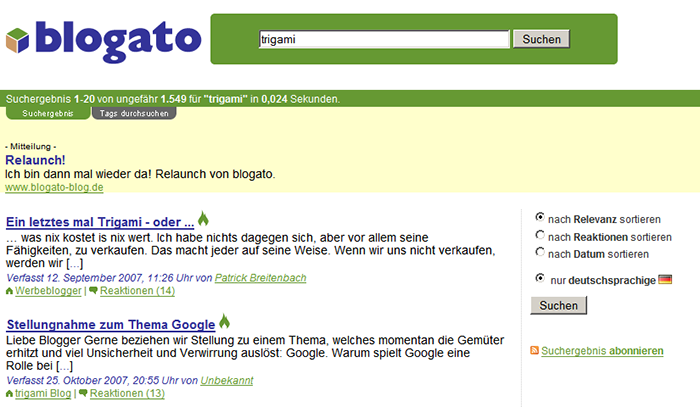Click the speech bubble icon before Reaktionen (13)
Image resolution: width=700 pixels, height=407 pixels.
[x=83, y=393]
